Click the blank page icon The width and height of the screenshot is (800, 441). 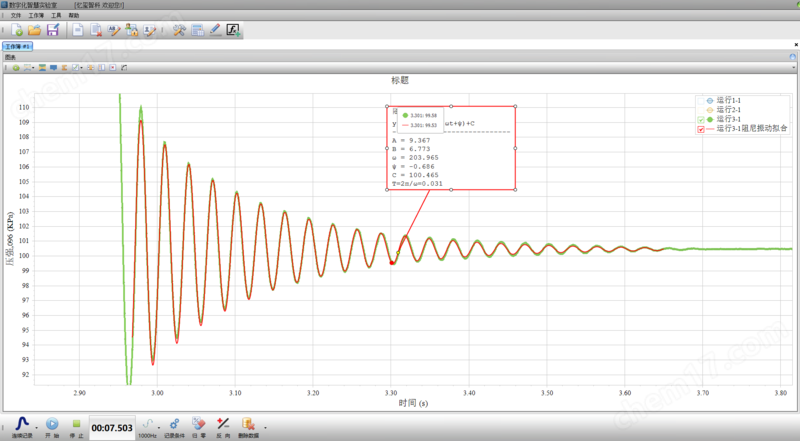click(x=78, y=30)
